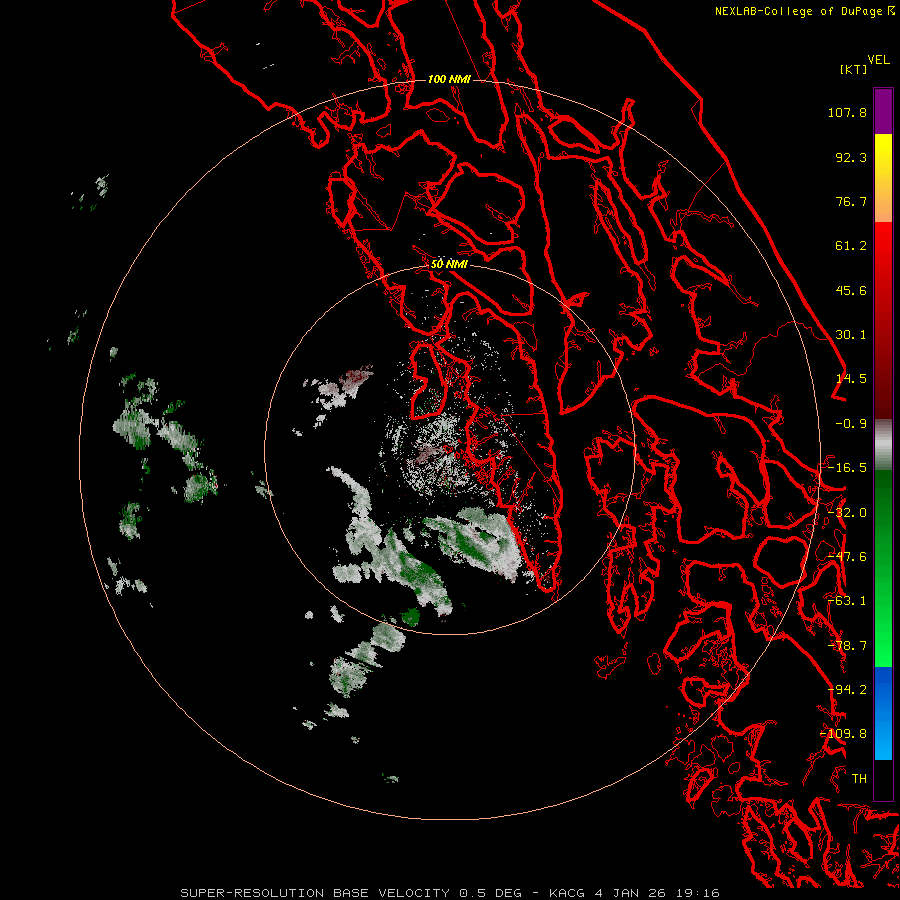
Task: Click the blue segment of the color bar
Action: click(x=883, y=713)
